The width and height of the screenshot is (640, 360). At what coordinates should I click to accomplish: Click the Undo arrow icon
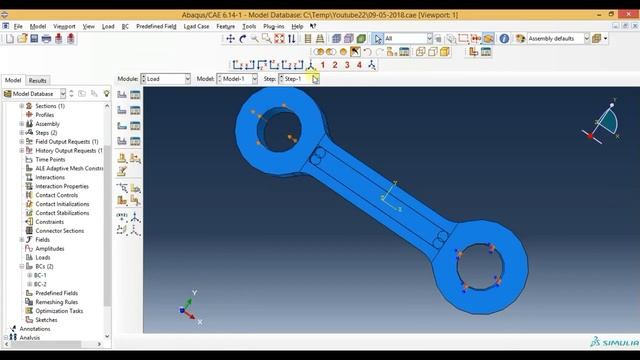pyautogui.click(x=367, y=52)
